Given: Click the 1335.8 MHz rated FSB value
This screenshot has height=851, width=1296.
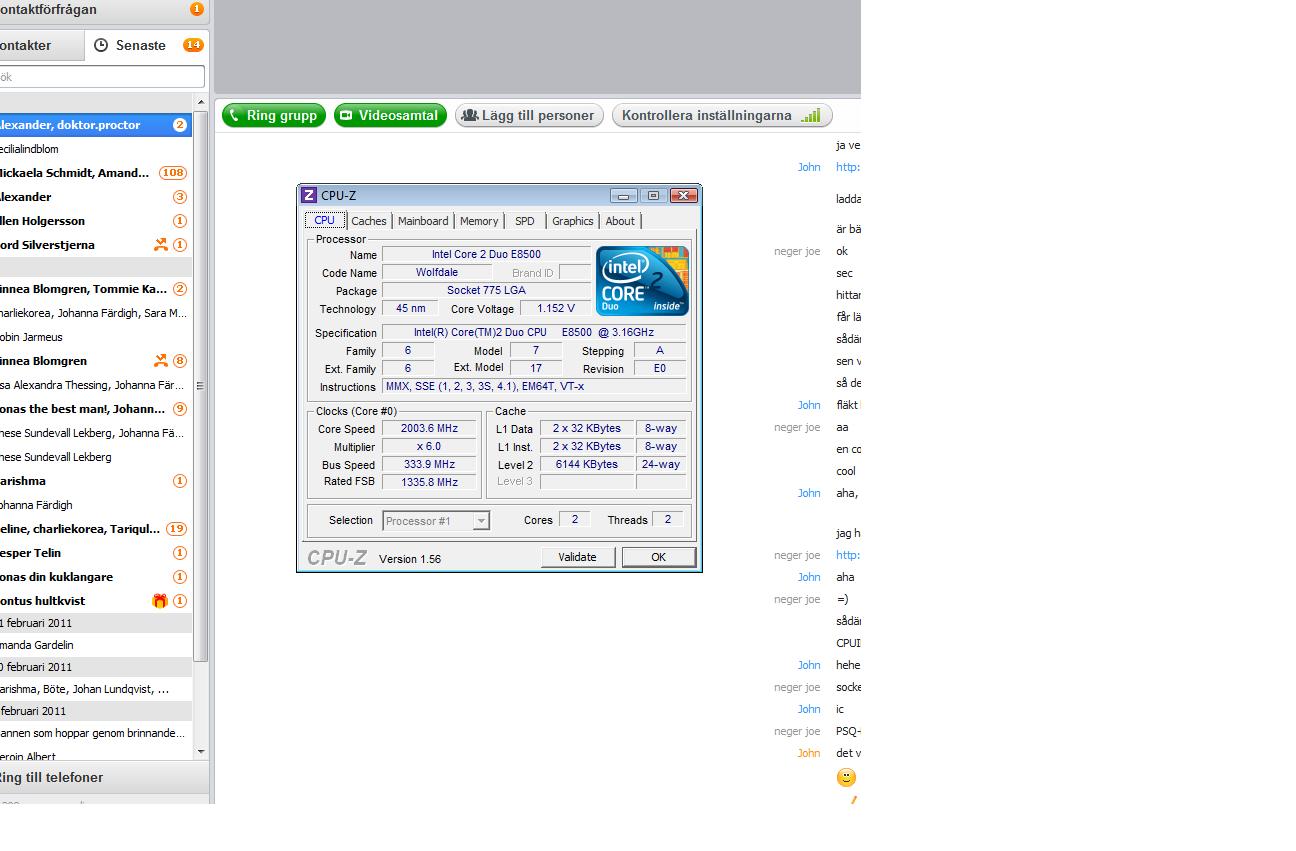Looking at the screenshot, I should 429,482.
